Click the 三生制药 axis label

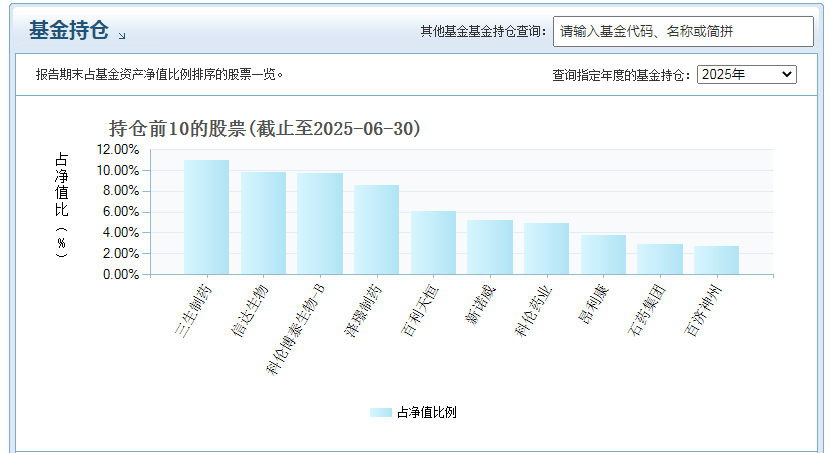(x=193, y=311)
